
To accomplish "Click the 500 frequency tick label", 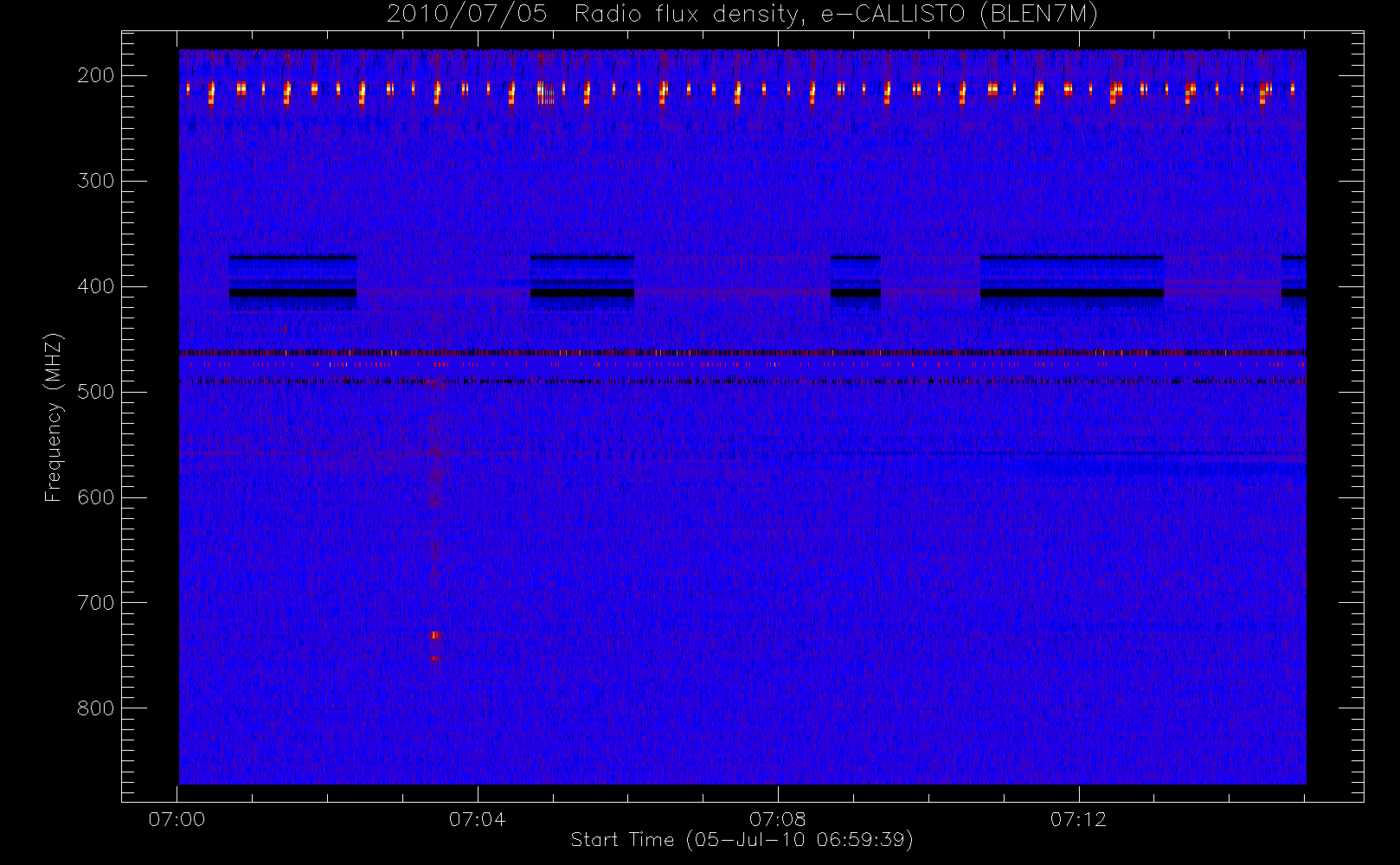I will tap(96, 392).
